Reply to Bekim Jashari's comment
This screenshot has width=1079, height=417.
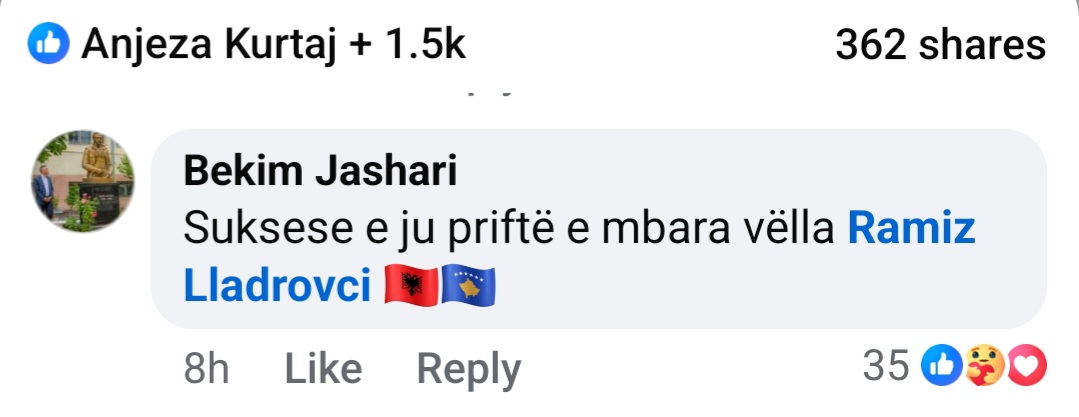click(x=469, y=370)
